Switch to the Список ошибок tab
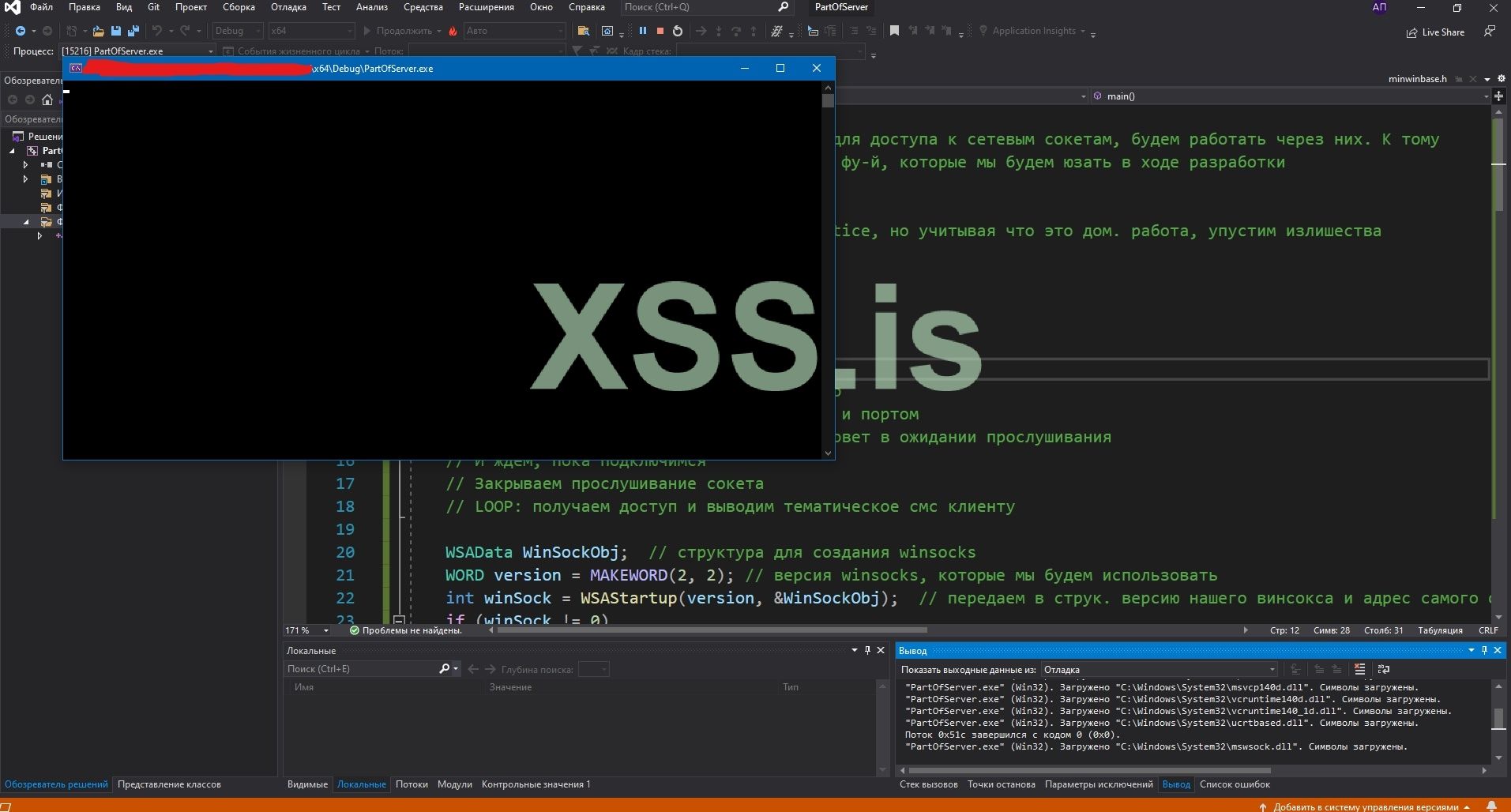Image resolution: width=1511 pixels, height=812 pixels. [x=1235, y=784]
